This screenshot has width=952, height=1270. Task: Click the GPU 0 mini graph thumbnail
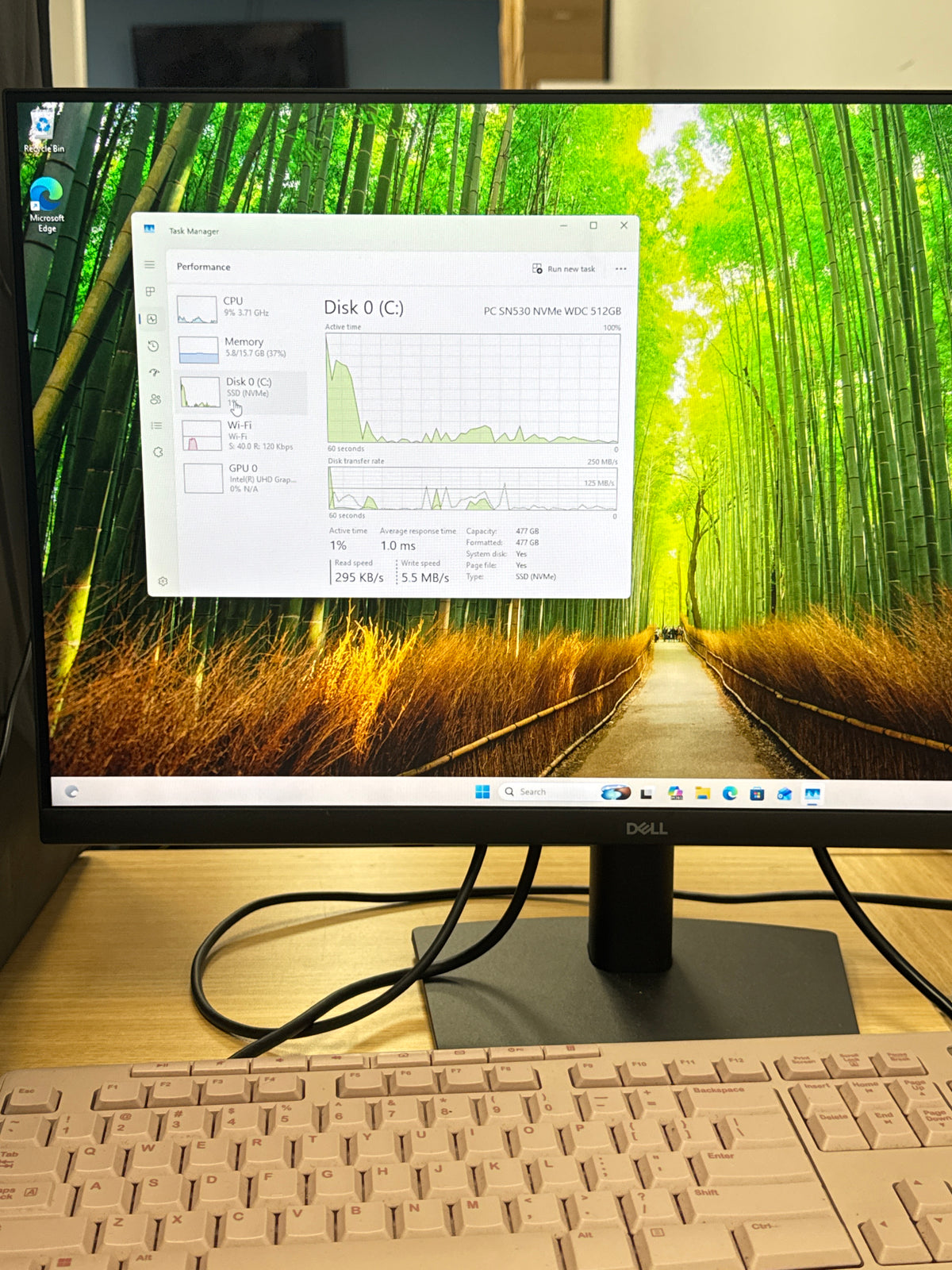pos(203,479)
